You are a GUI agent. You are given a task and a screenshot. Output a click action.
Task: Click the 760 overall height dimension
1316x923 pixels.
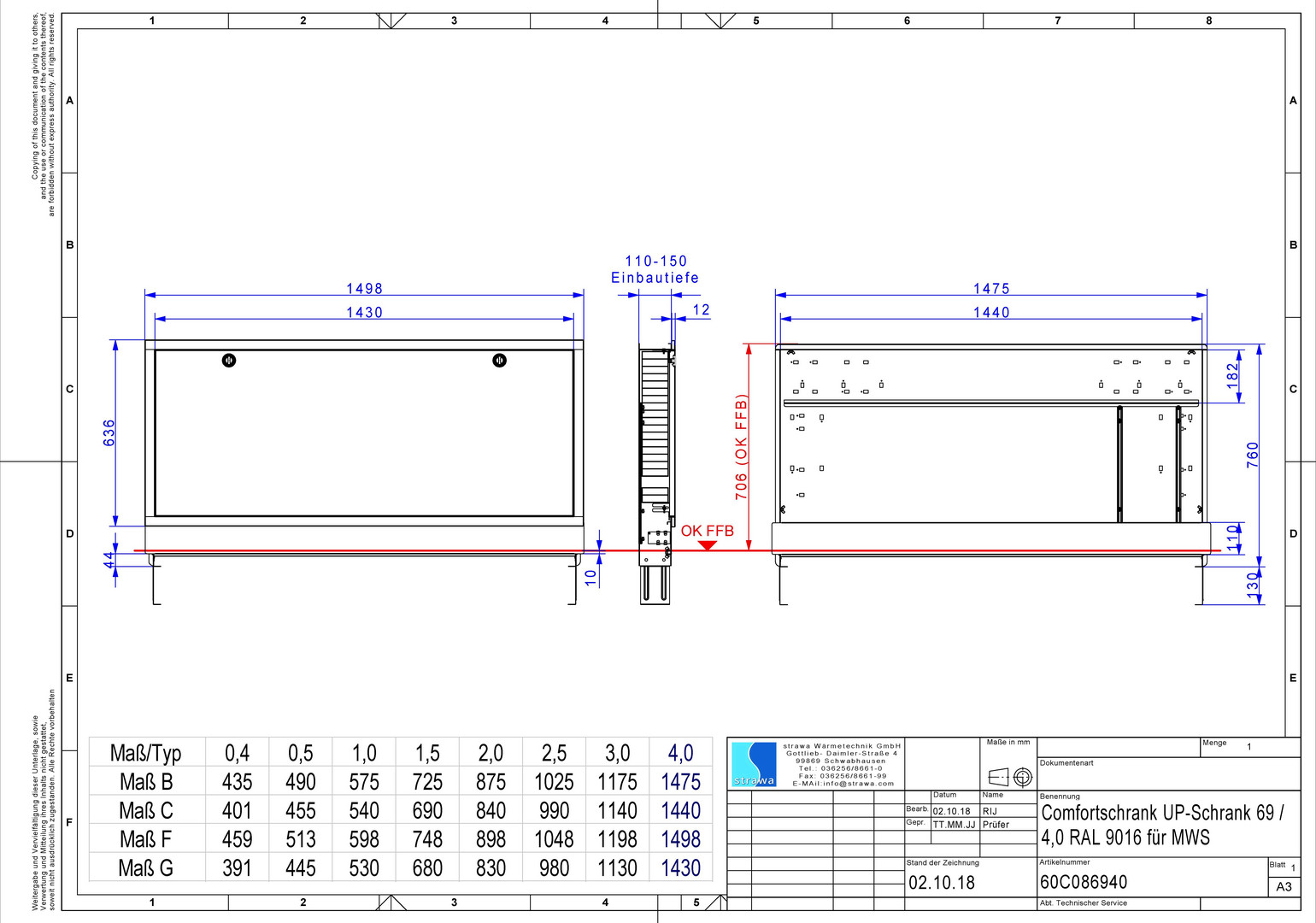(1253, 454)
